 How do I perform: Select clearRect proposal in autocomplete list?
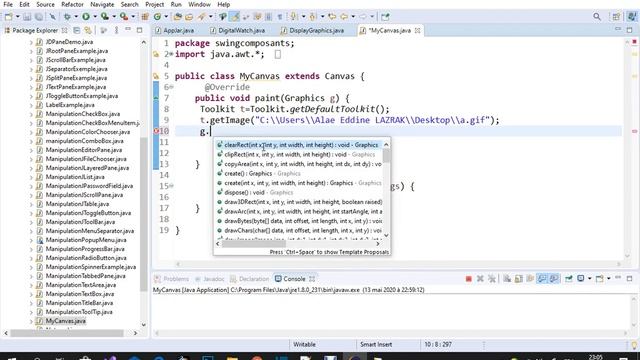299,145
